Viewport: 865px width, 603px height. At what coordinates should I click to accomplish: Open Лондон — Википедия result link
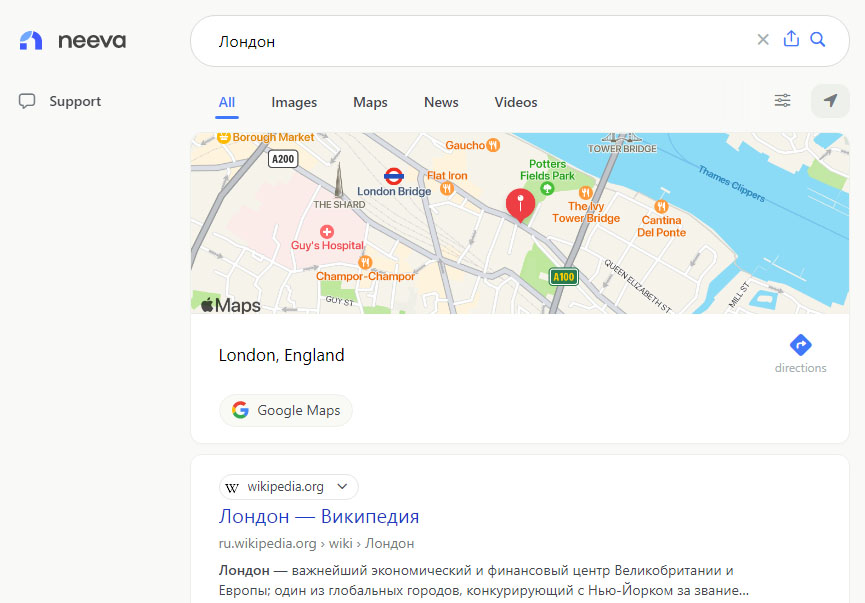(x=319, y=516)
